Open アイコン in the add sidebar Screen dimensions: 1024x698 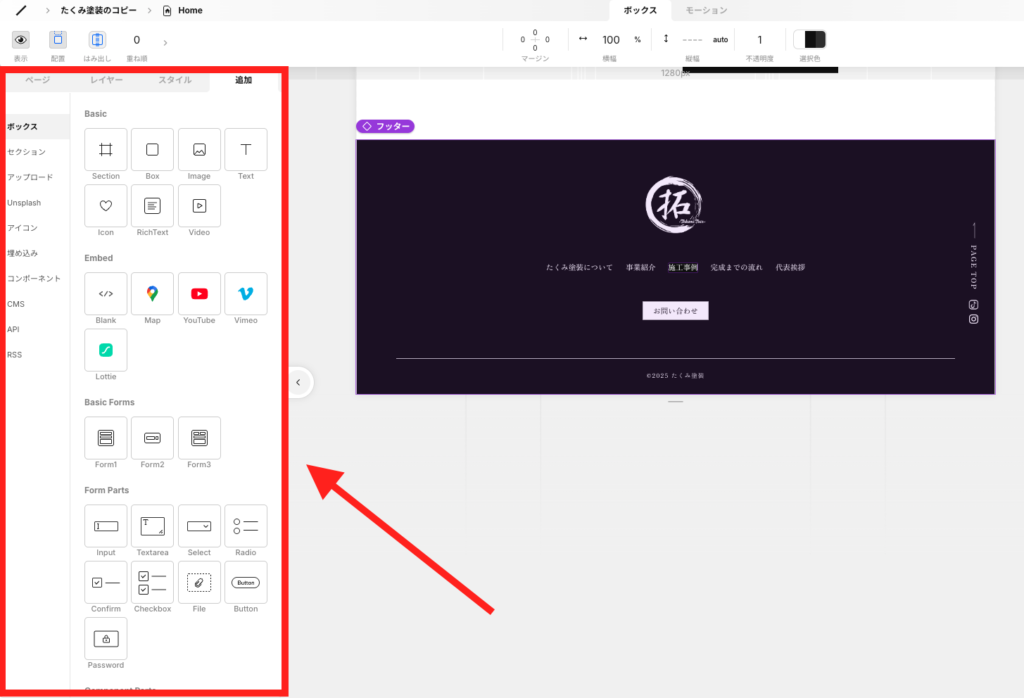pos(23,228)
